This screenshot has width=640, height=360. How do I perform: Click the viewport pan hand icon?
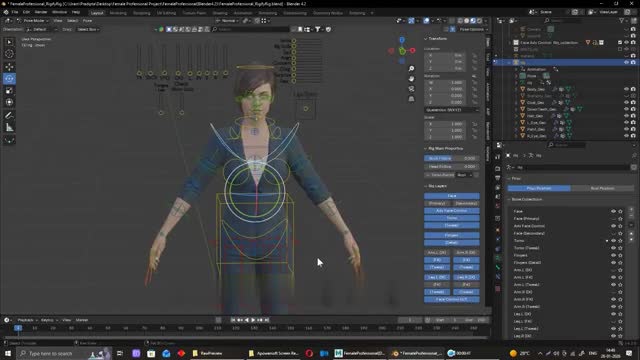(x=411, y=78)
